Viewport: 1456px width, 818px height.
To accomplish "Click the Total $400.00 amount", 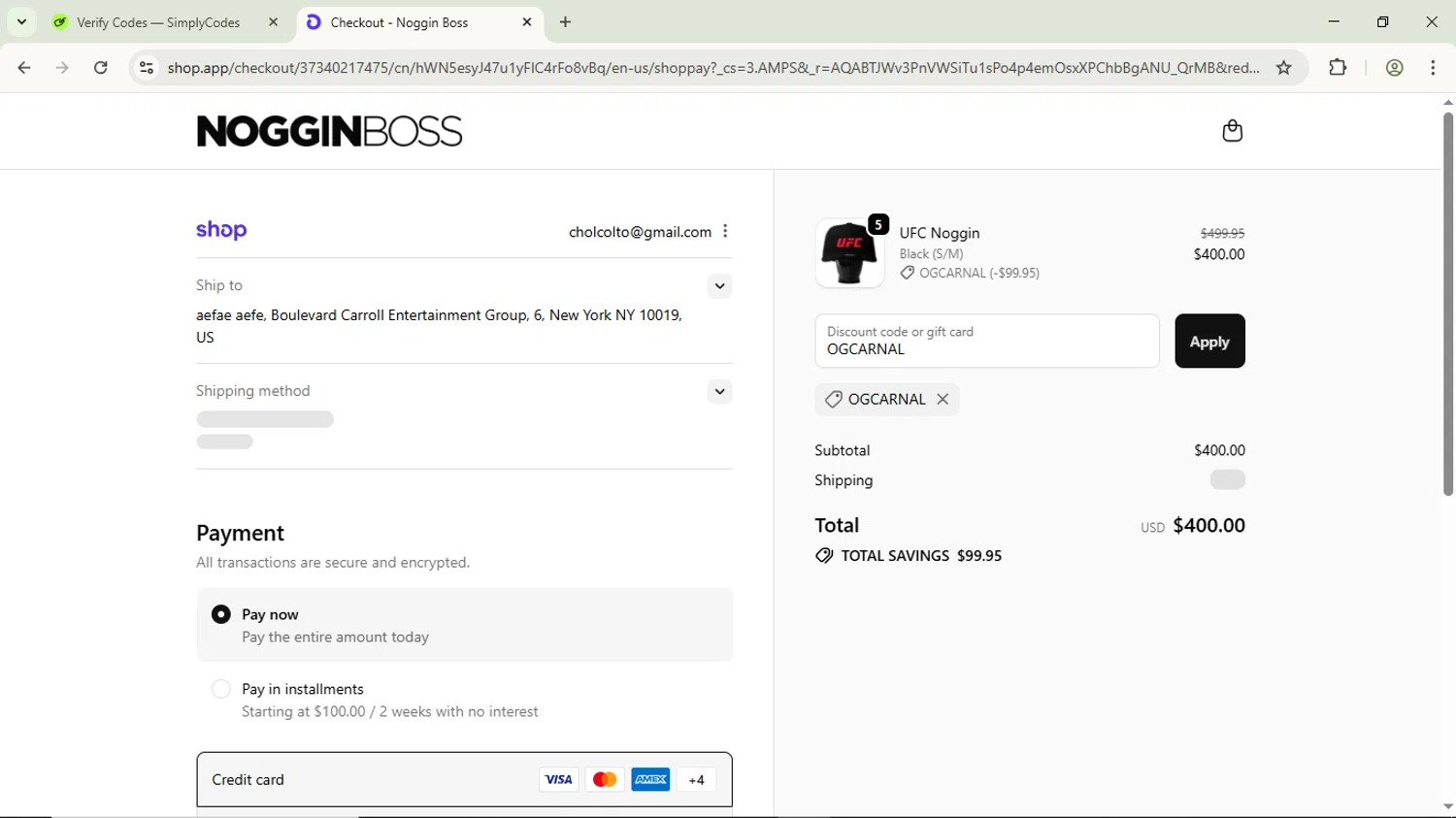I will click(x=1208, y=525).
